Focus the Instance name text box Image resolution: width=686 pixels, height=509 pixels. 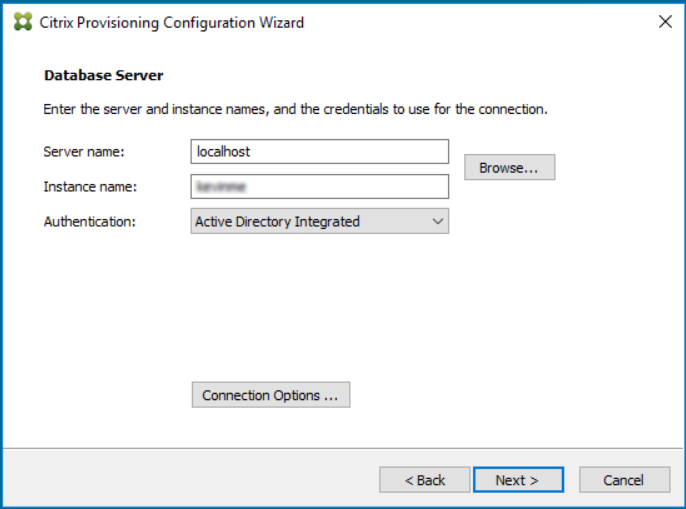pyautogui.click(x=319, y=187)
